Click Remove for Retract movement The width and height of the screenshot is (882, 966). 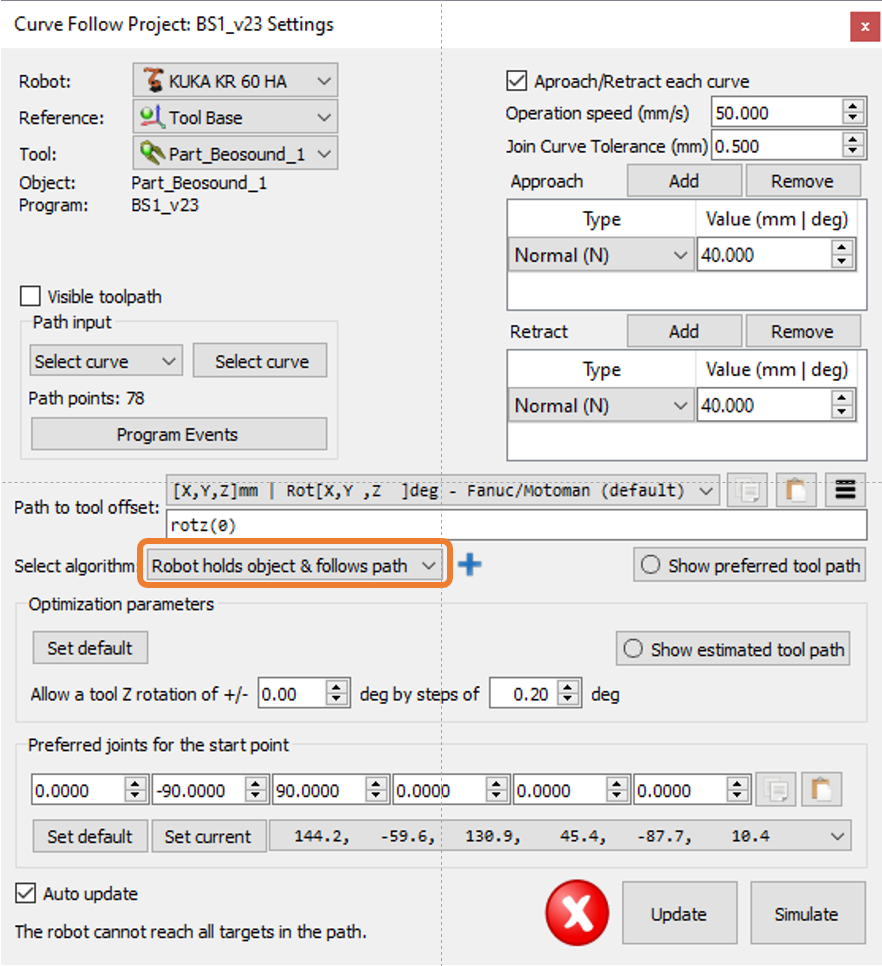[803, 331]
